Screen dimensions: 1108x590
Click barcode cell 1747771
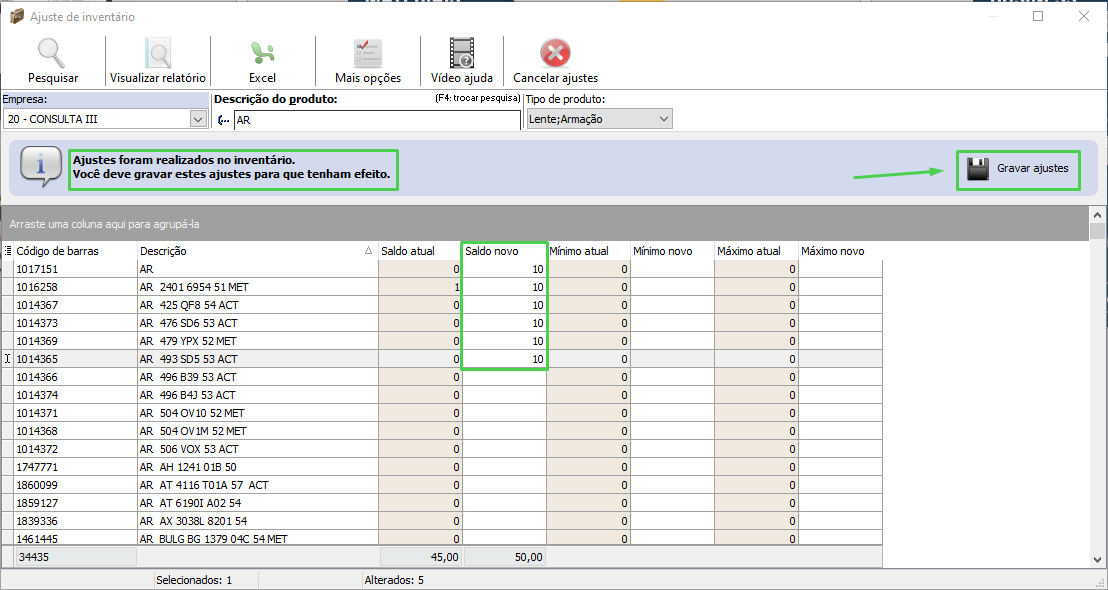tap(75, 467)
